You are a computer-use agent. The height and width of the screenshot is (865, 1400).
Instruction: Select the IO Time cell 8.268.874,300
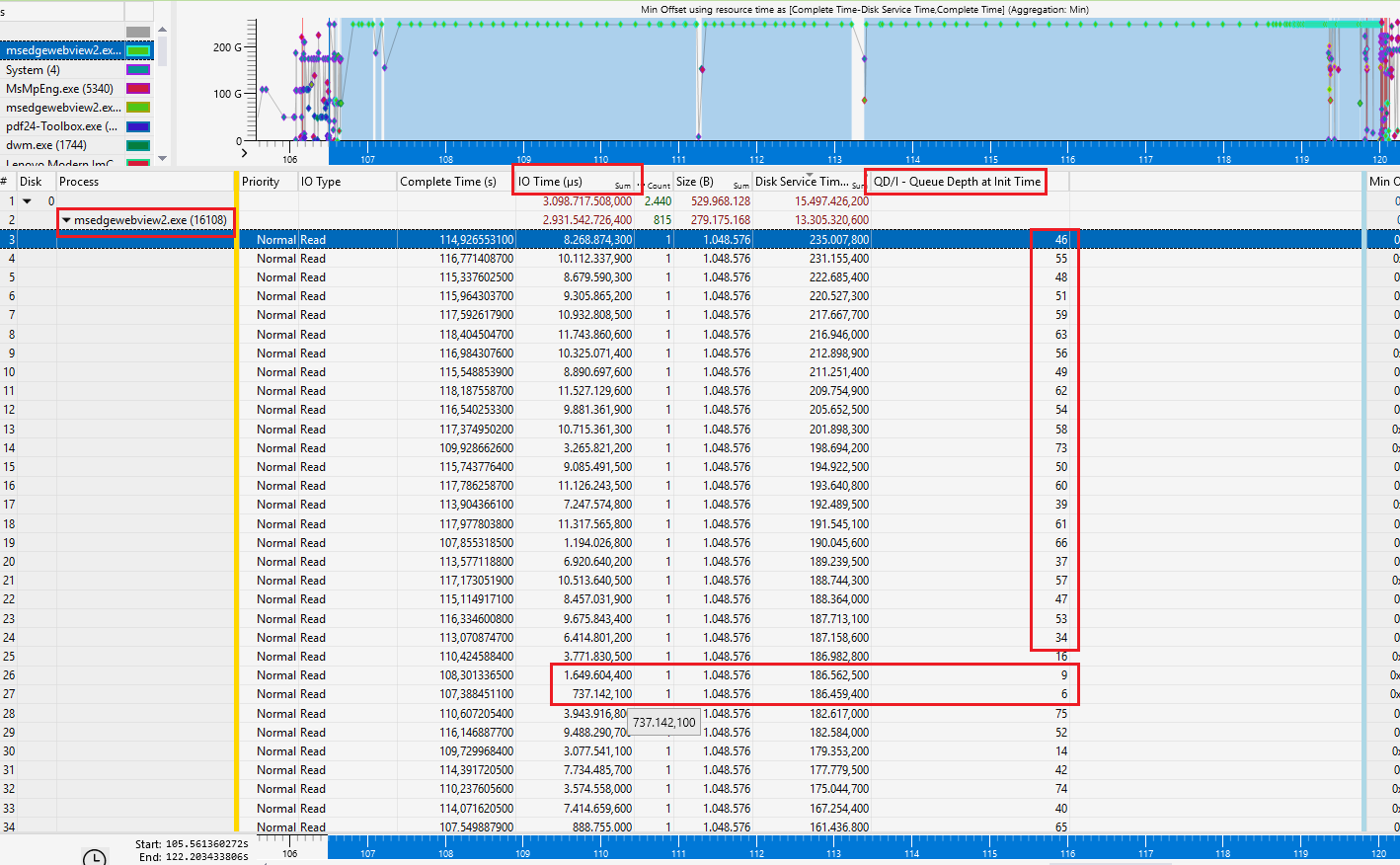click(x=598, y=240)
